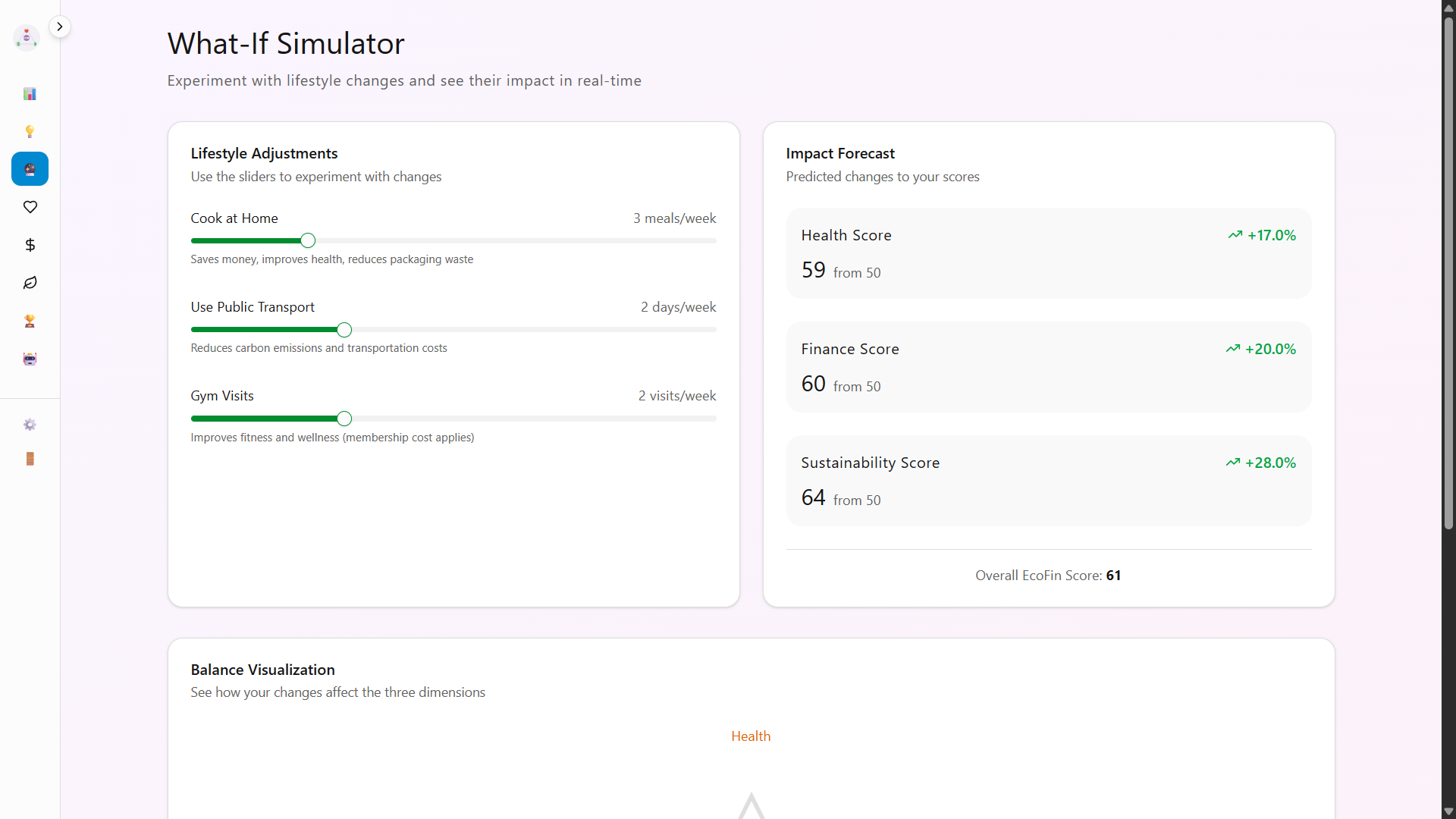This screenshot has width=1456, height=819.
Task: Click the Gym Visits slider handle
Action: coord(344,419)
